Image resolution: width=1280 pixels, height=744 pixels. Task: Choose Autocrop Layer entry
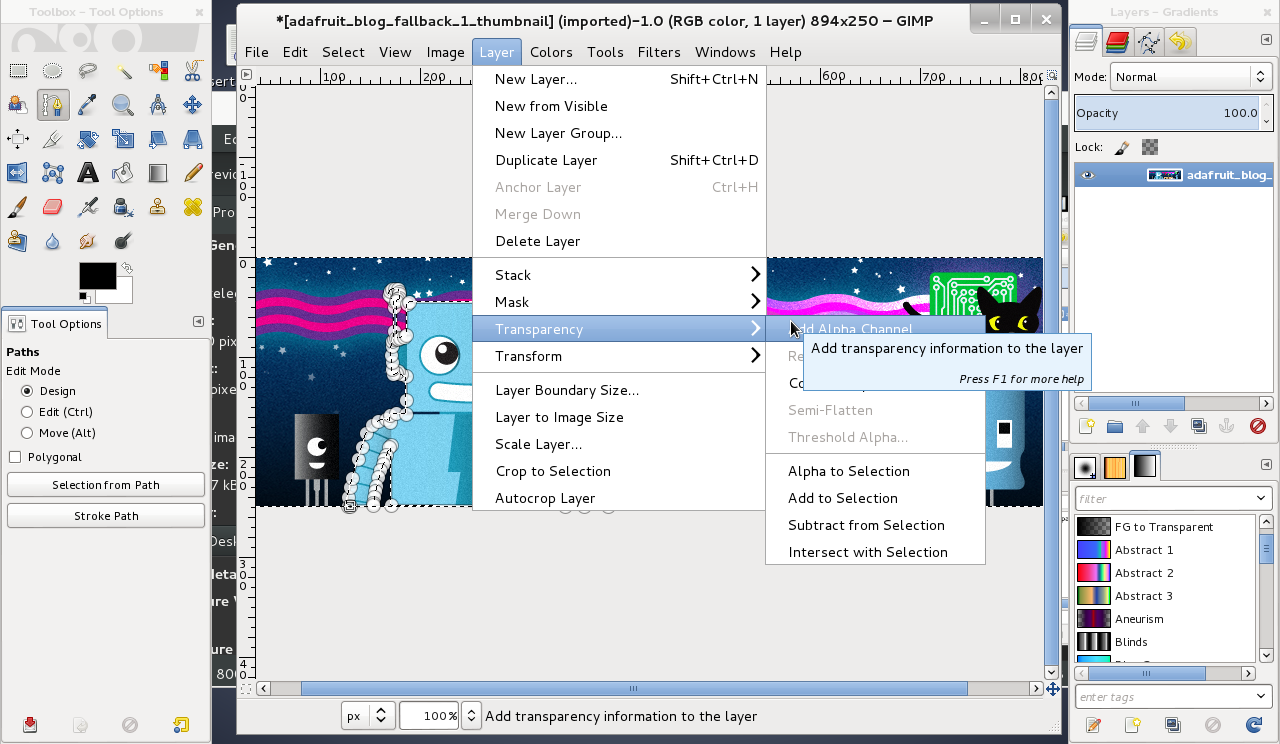(x=620, y=498)
